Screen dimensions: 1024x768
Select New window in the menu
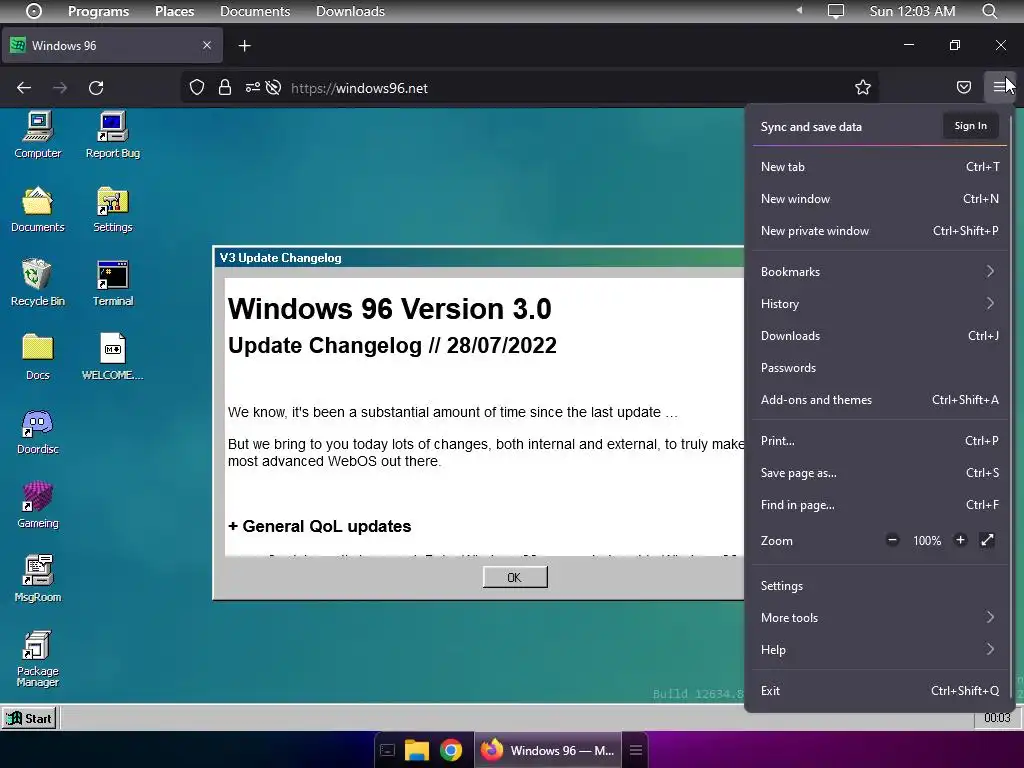click(x=880, y=199)
